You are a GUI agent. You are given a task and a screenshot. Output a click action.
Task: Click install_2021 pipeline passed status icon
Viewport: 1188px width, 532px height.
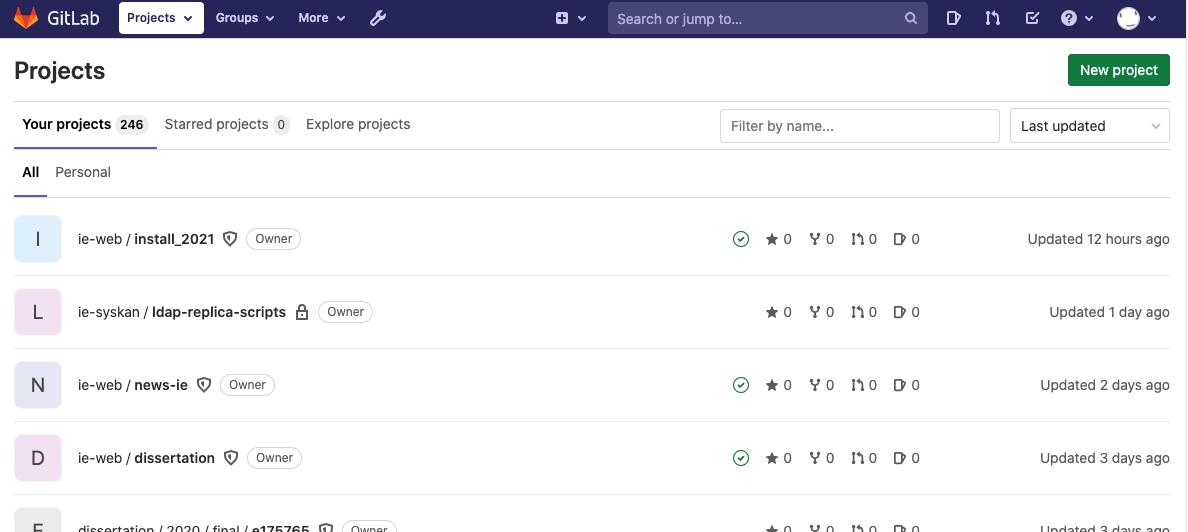pyautogui.click(x=741, y=239)
